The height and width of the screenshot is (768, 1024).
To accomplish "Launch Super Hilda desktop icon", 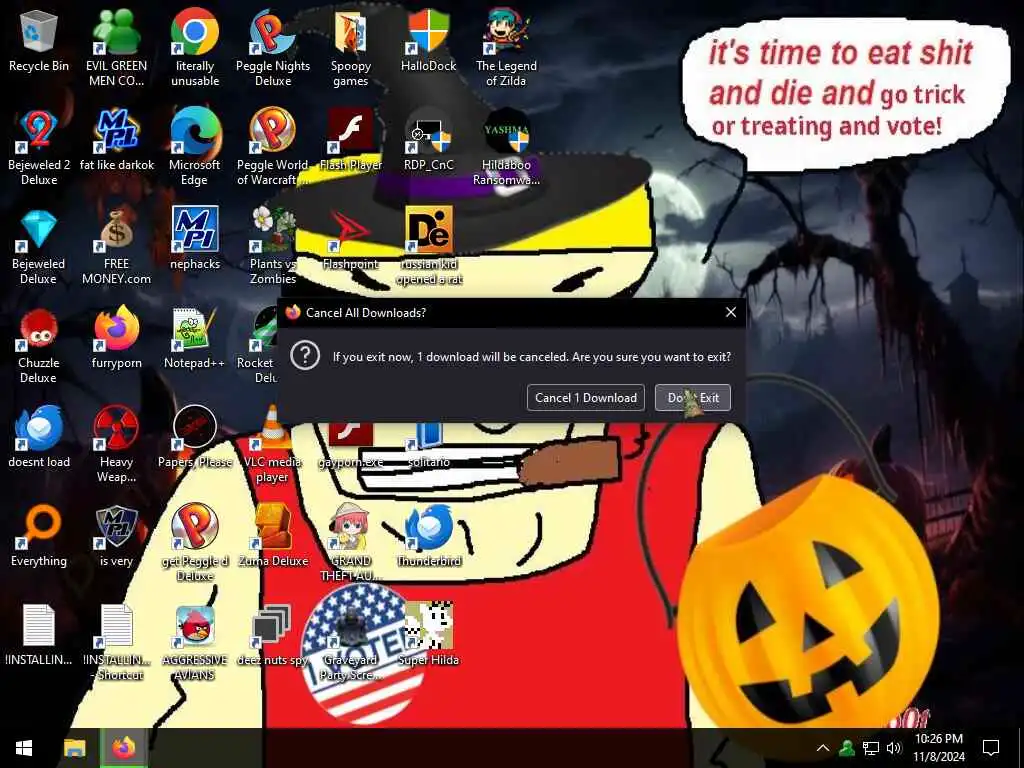I will click(429, 635).
